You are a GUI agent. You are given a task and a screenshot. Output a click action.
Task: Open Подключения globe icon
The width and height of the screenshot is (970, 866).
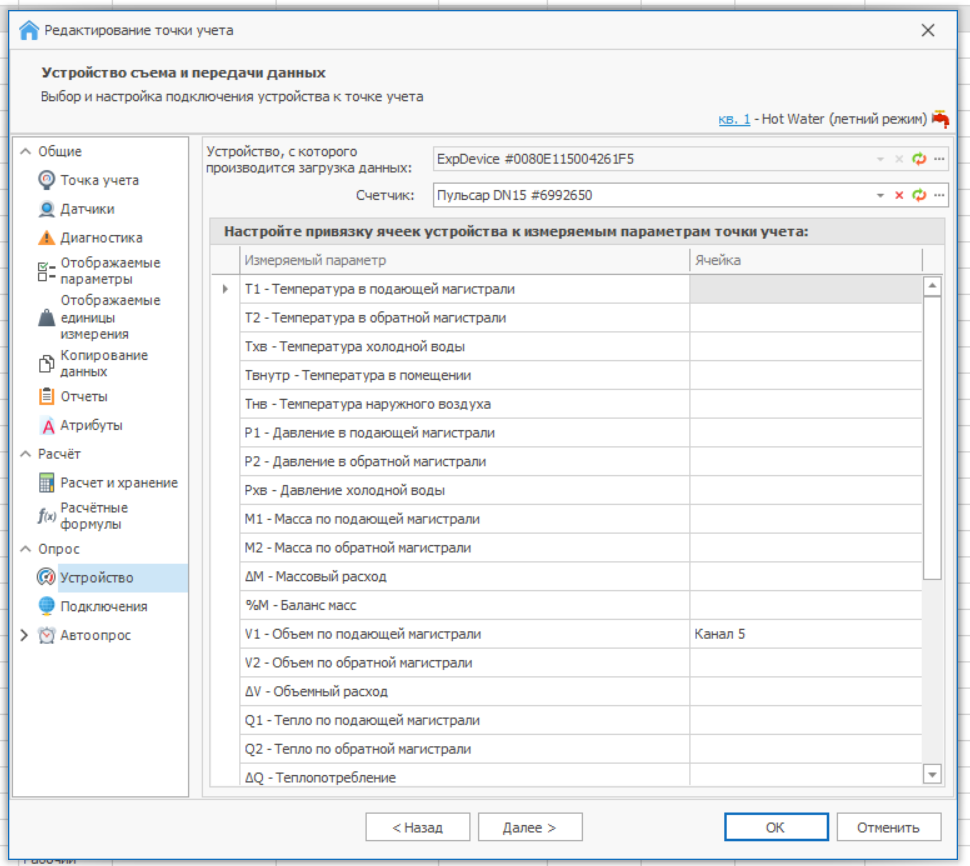click(46, 606)
